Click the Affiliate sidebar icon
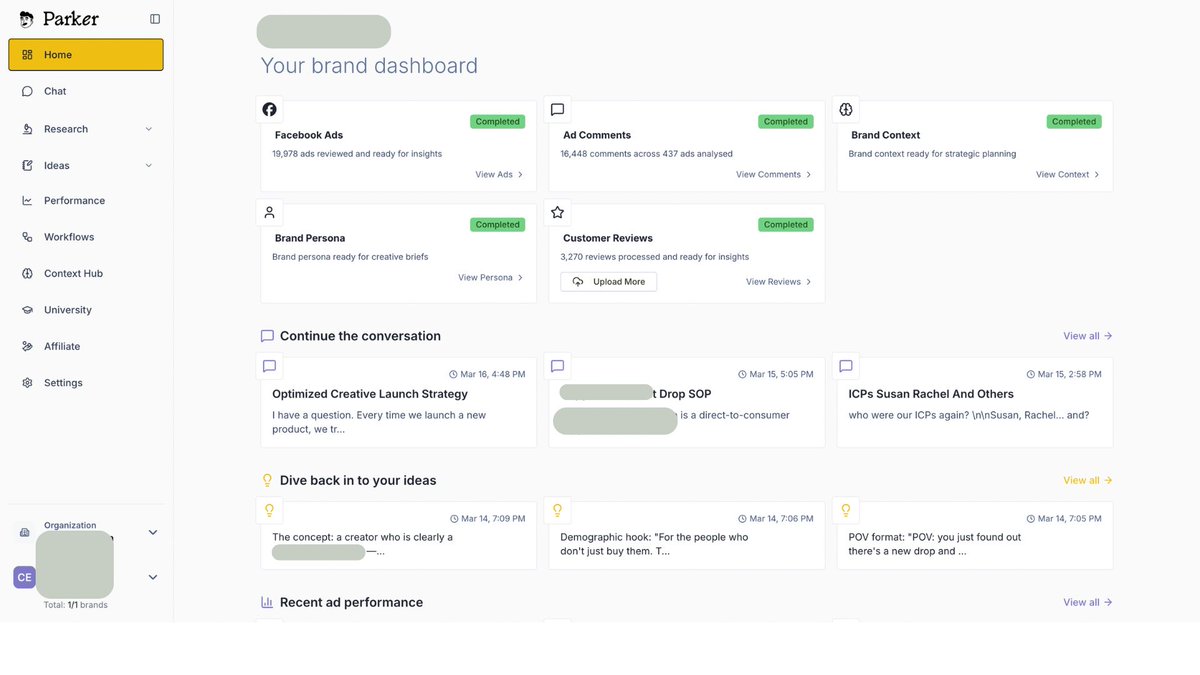 tap(27, 346)
